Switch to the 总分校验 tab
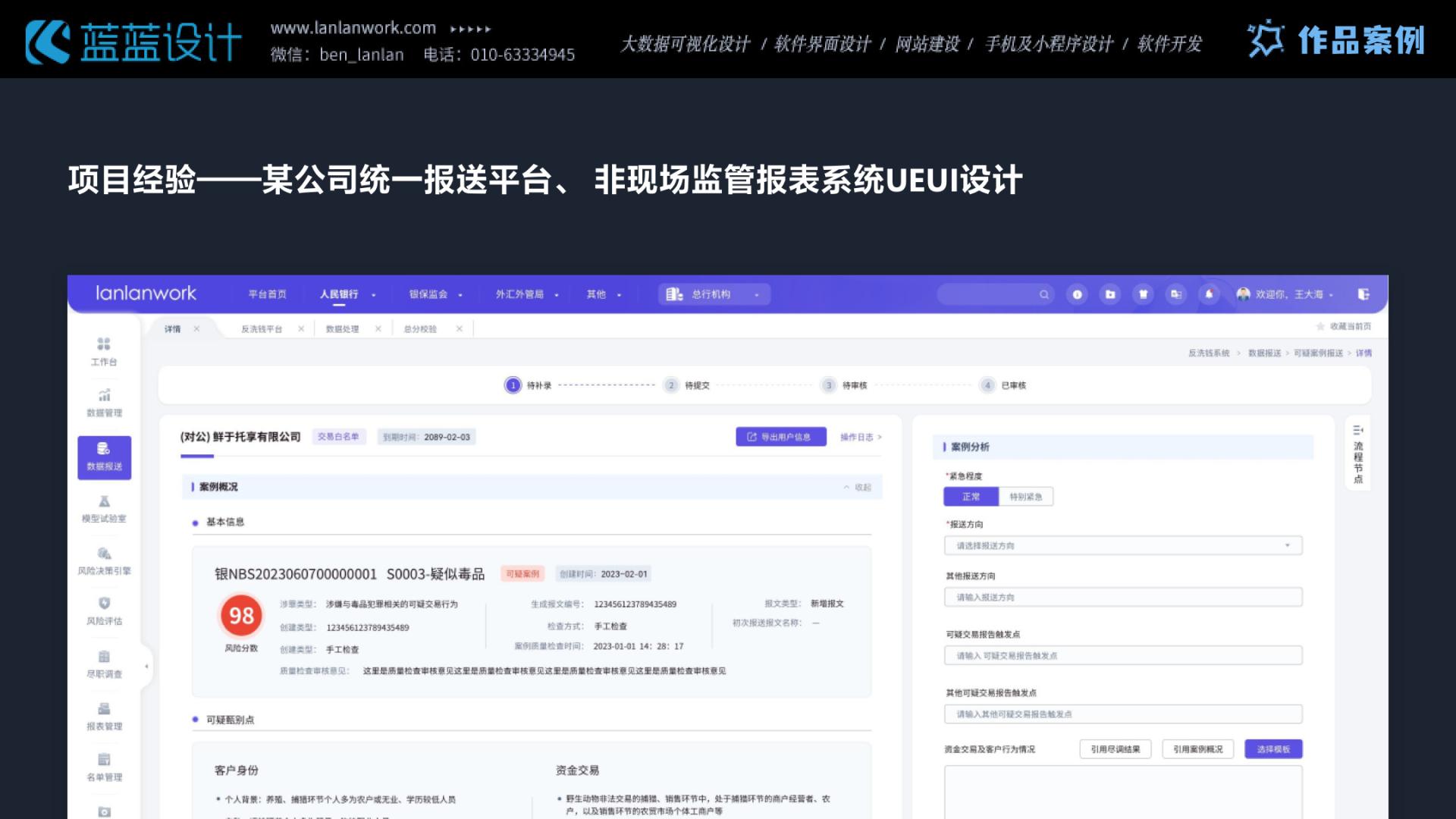 420,329
